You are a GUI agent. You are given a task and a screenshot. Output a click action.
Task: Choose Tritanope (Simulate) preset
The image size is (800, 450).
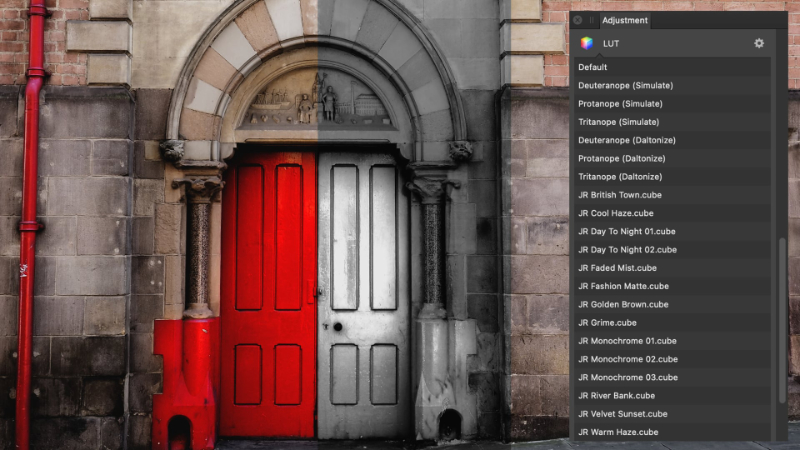[672, 122]
